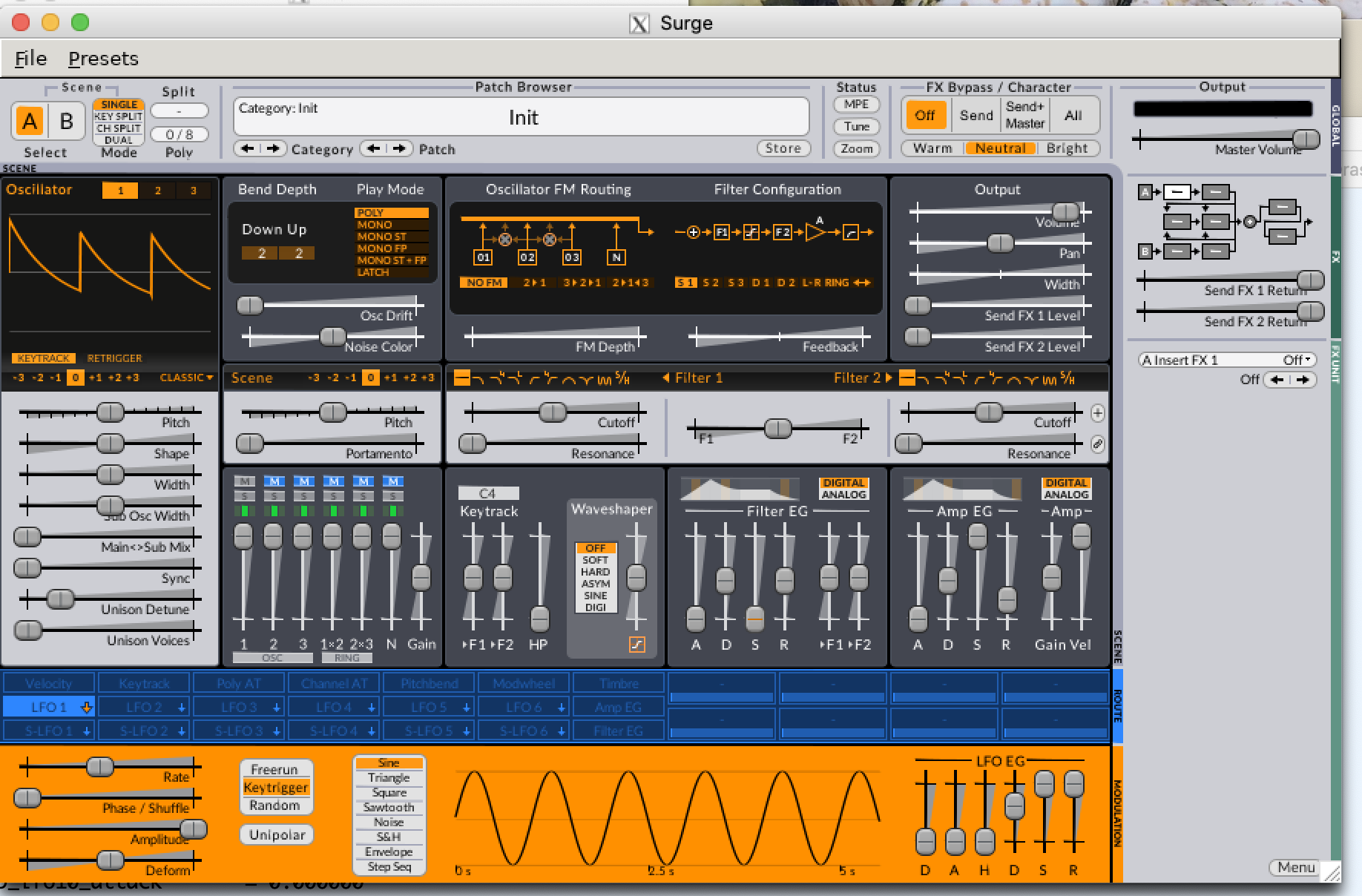Click the link icon beside Filter 2 Resonance
1362x896 pixels.
1098,444
